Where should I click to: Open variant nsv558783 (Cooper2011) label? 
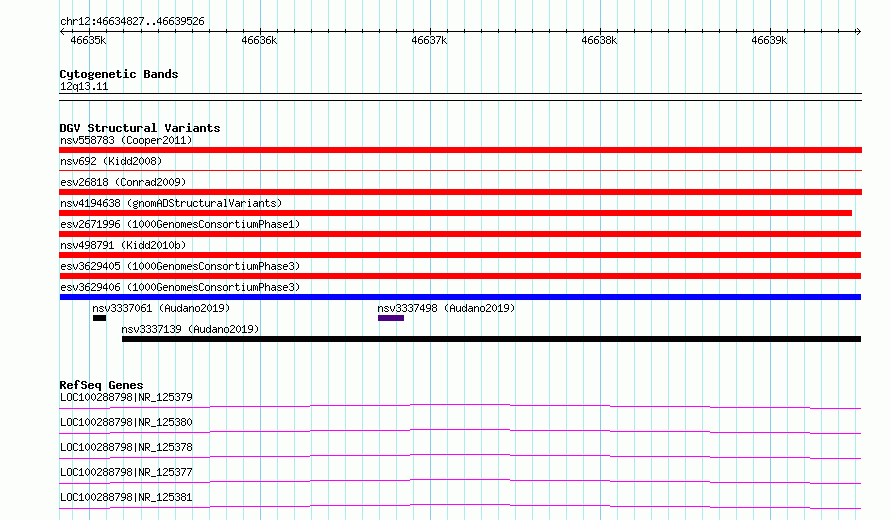(x=126, y=140)
